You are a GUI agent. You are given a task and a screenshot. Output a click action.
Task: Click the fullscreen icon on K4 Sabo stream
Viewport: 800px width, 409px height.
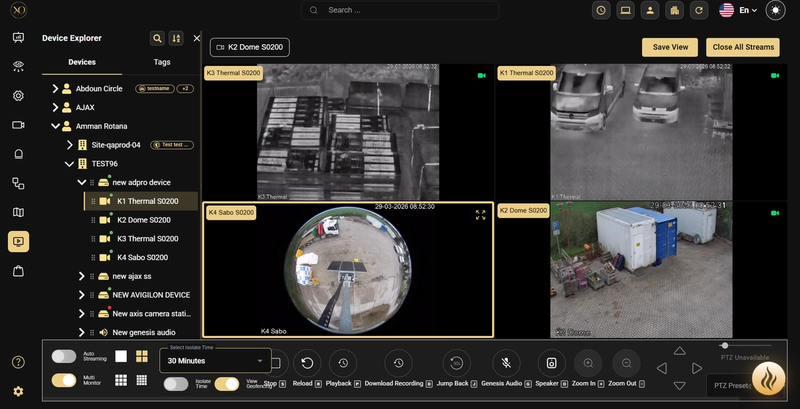coord(480,214)
